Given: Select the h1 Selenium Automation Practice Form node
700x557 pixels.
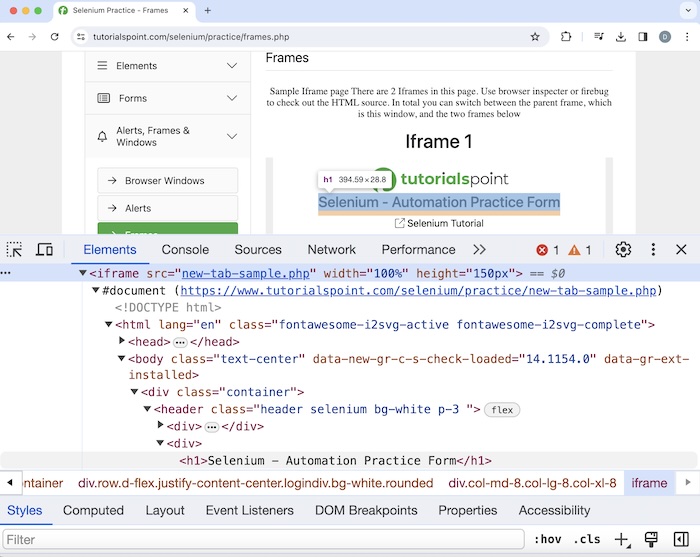Looking at the screenshot, I should pos(335,460).
